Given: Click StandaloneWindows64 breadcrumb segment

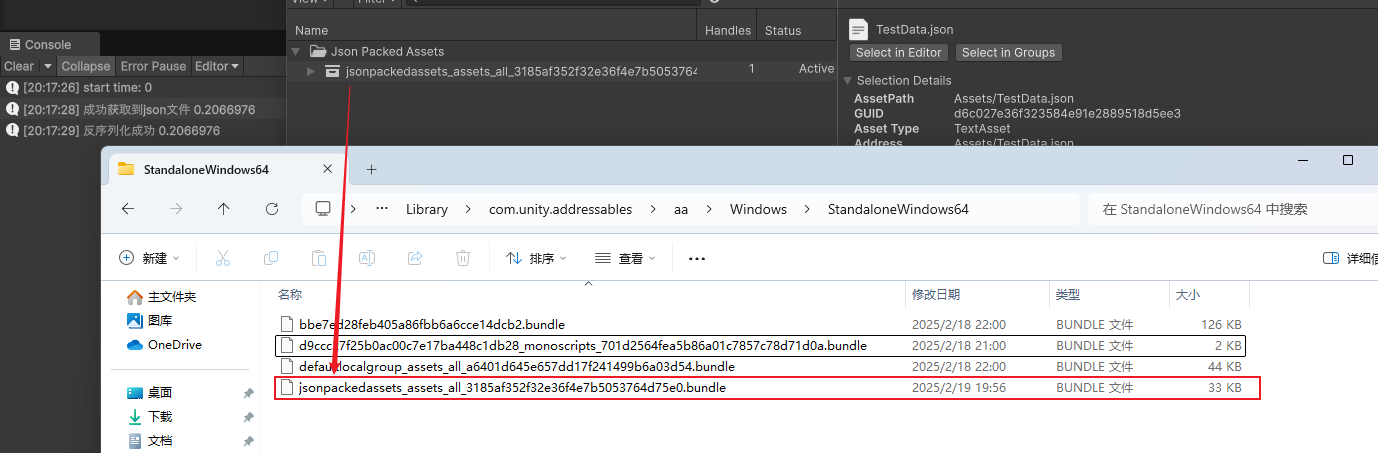Looking at the screenshot, I should click(898, 209).
